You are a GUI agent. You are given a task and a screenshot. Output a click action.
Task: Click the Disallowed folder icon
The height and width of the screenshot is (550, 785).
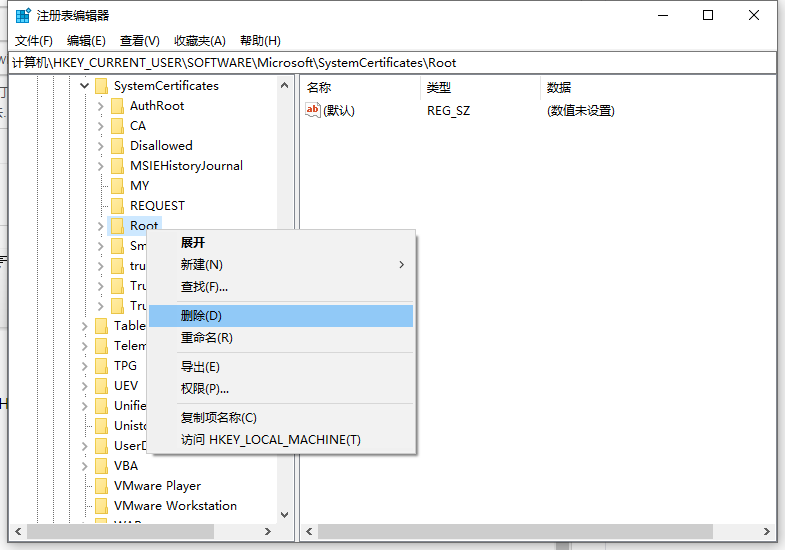point(117,146)
